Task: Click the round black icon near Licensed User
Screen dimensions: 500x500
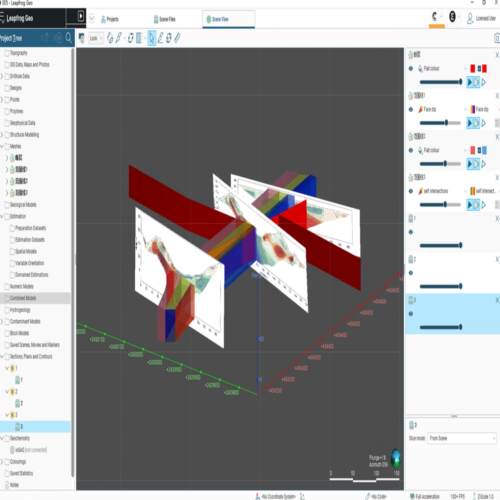Action: coord(452,17)
